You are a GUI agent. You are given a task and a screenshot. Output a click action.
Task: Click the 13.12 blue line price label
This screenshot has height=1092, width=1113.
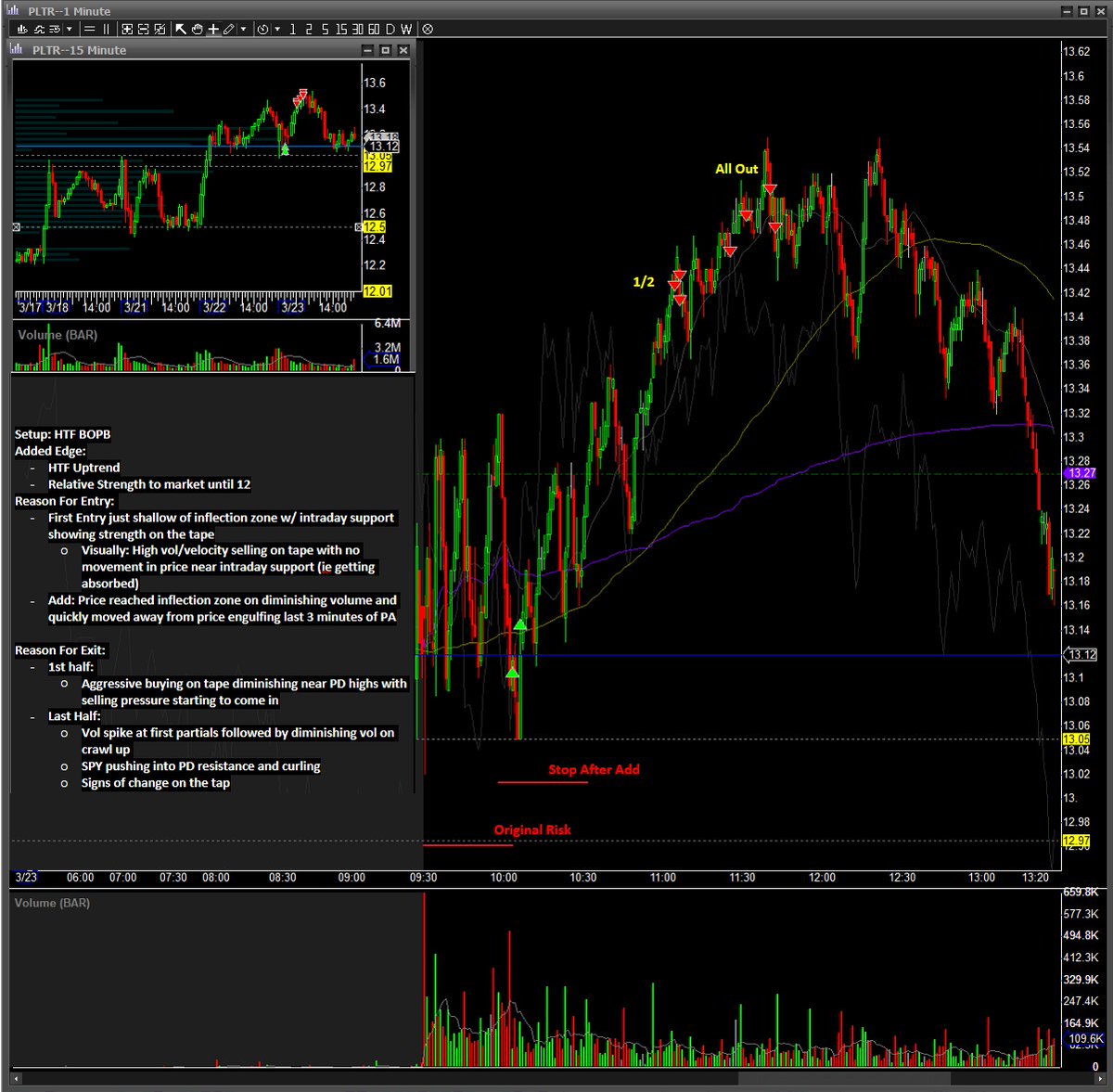(1081, 654)
